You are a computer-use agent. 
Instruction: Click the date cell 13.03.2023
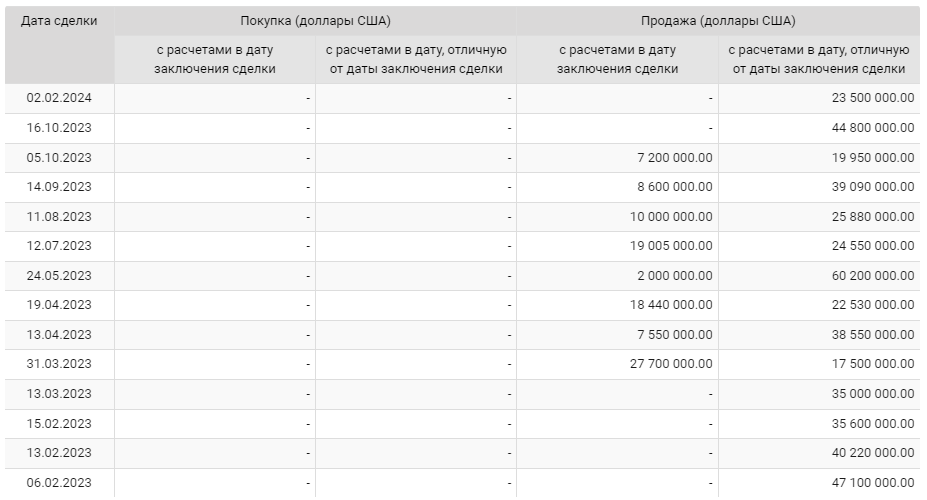pyautogui.click(x=59, y=394)
